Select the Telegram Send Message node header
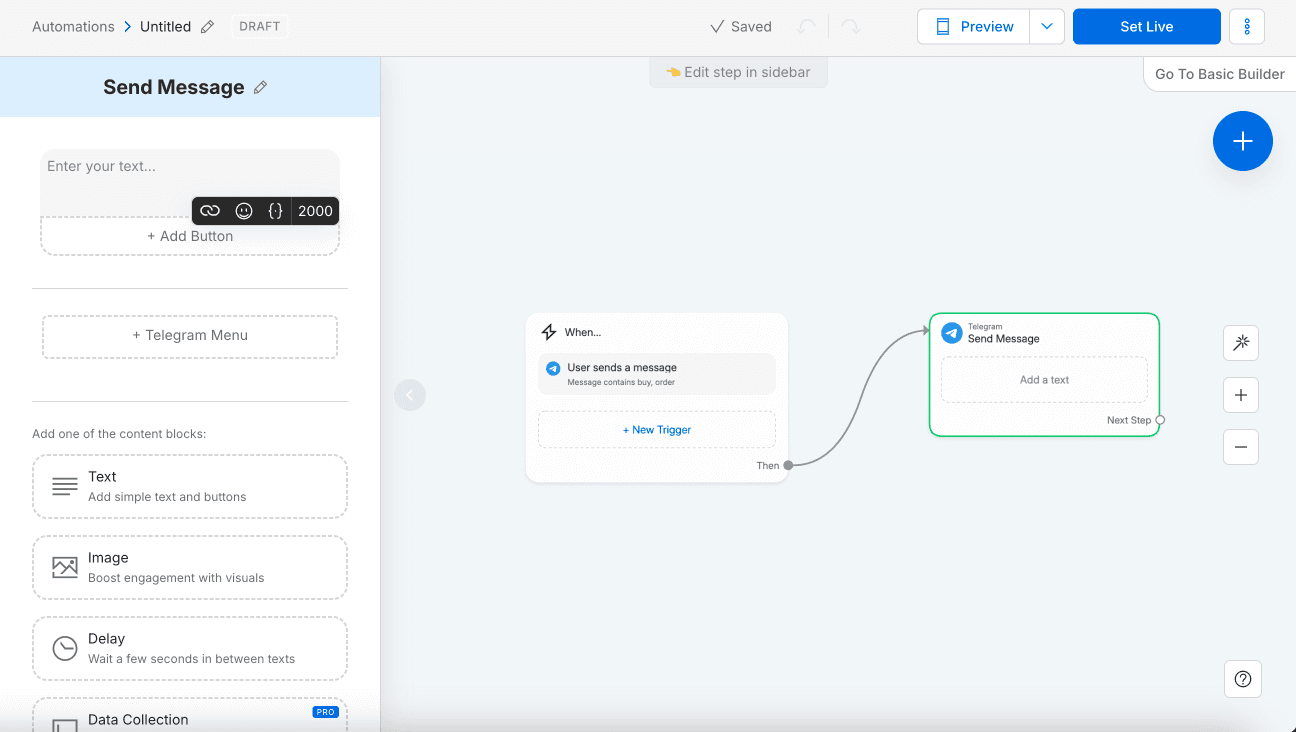This screenshot has width=1296, height=732. click(1044, 333)
